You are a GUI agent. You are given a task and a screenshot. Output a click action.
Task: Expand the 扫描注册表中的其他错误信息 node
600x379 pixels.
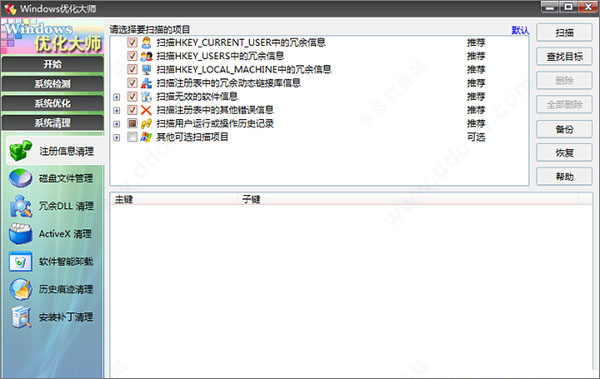point(117,111)
